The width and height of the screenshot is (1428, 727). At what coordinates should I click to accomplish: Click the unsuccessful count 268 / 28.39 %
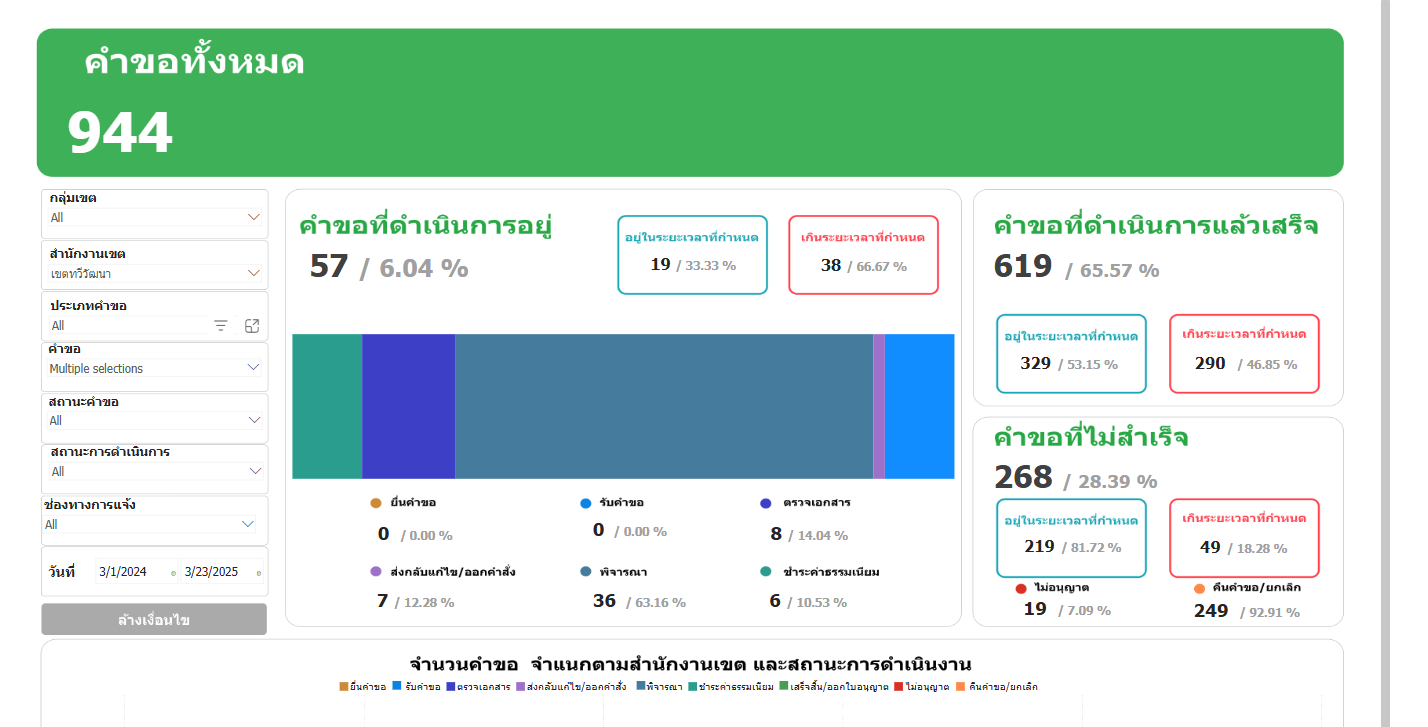[x=1076, y=478]
